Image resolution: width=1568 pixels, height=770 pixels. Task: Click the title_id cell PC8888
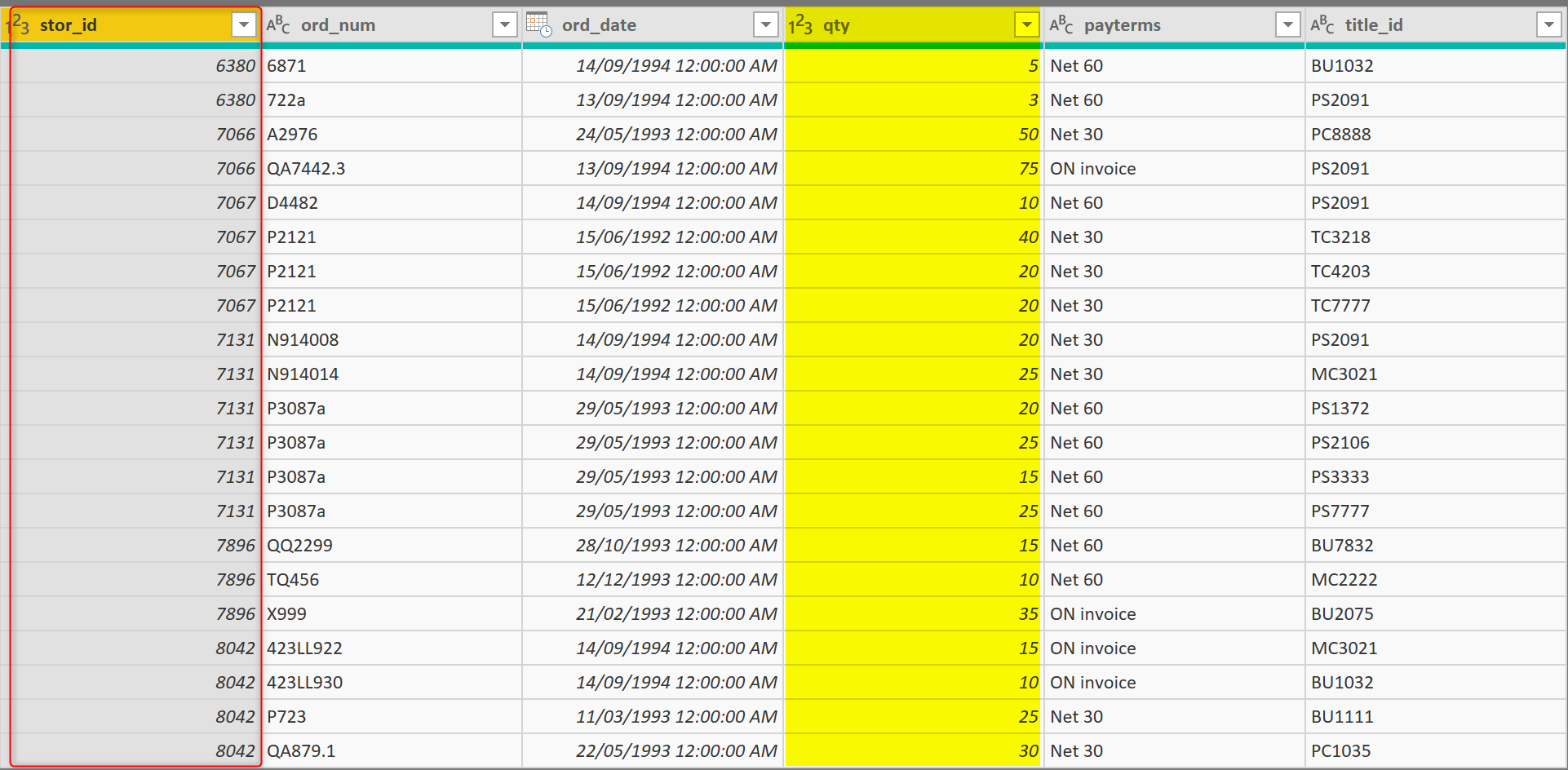(1341, 135)
